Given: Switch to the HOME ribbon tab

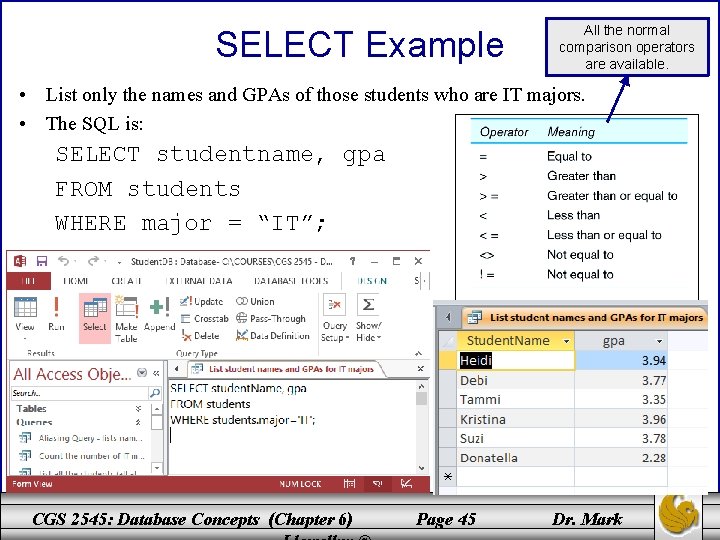Looking at the screenshot, I should click(76, 281).
